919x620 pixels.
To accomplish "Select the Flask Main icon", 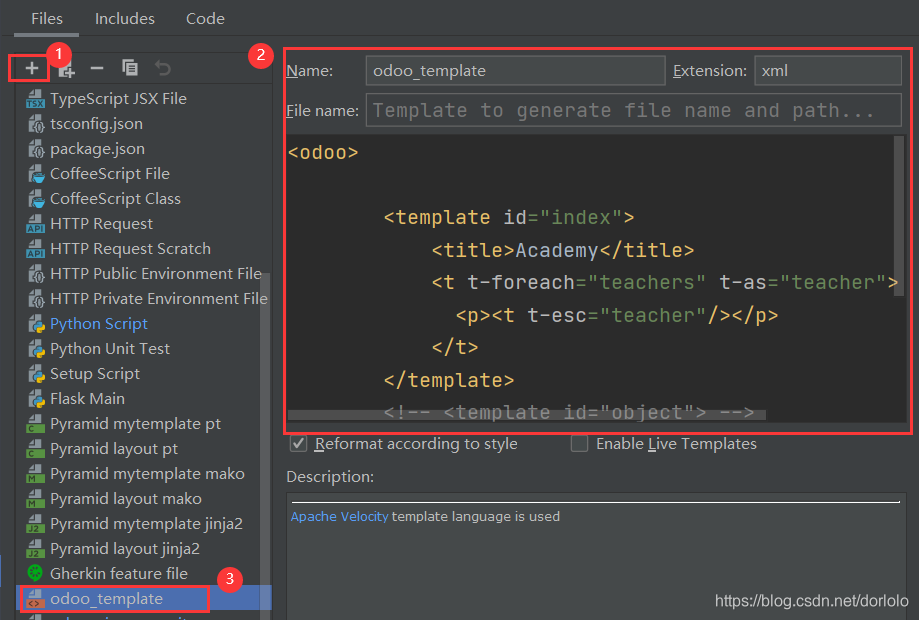I will point(36,399).
